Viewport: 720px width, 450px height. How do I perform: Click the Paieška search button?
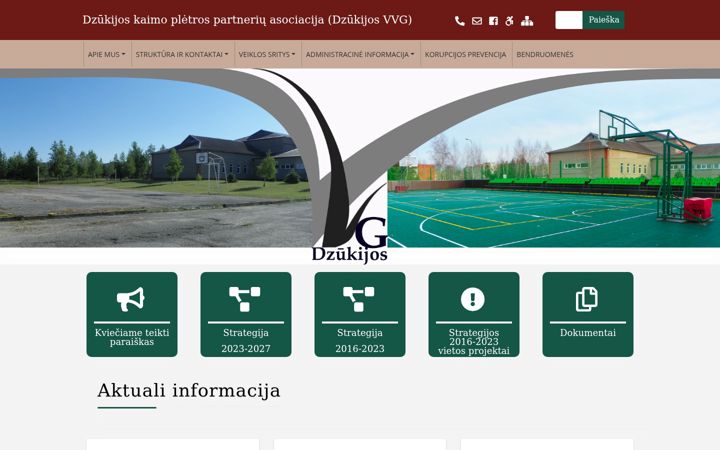click(603, 20)
